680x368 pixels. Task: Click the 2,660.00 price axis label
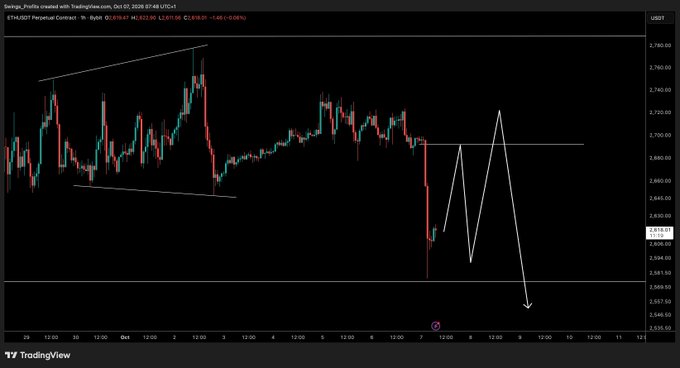[660, 181]
